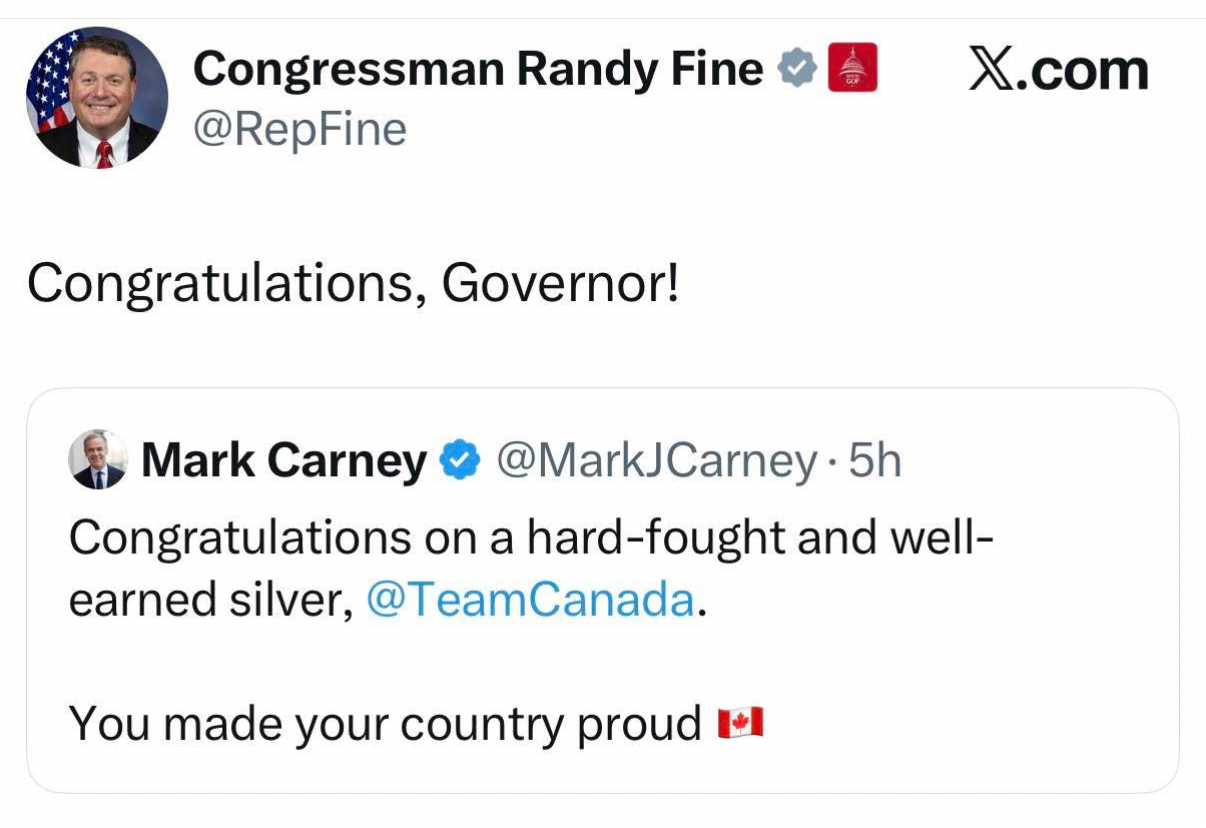Open Mark Carney's small avatar in quoted tweet
This screenshot has width=1206, height=828.
click(98, 460)
